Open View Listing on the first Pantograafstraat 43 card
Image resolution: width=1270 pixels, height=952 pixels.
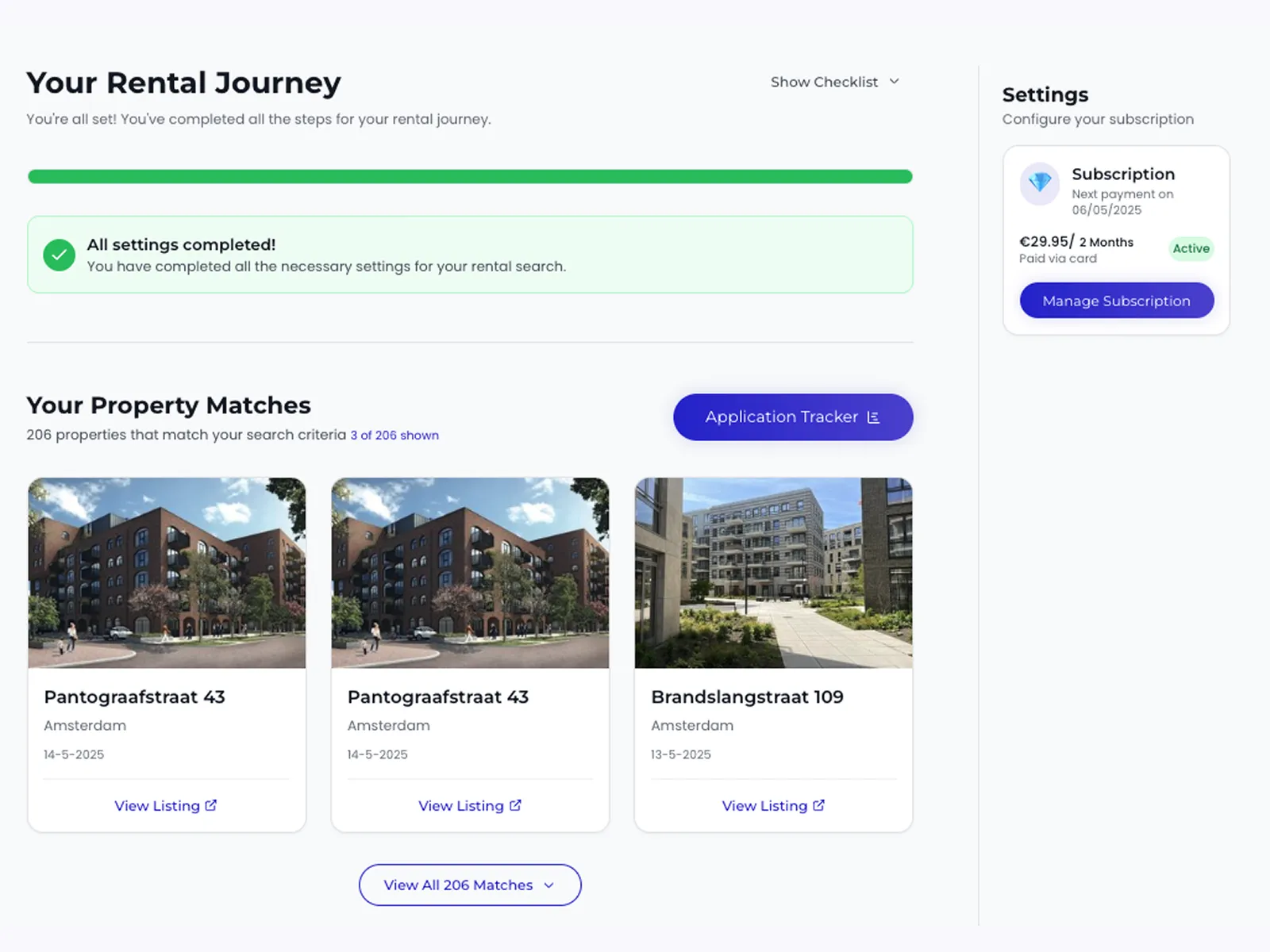157,806
